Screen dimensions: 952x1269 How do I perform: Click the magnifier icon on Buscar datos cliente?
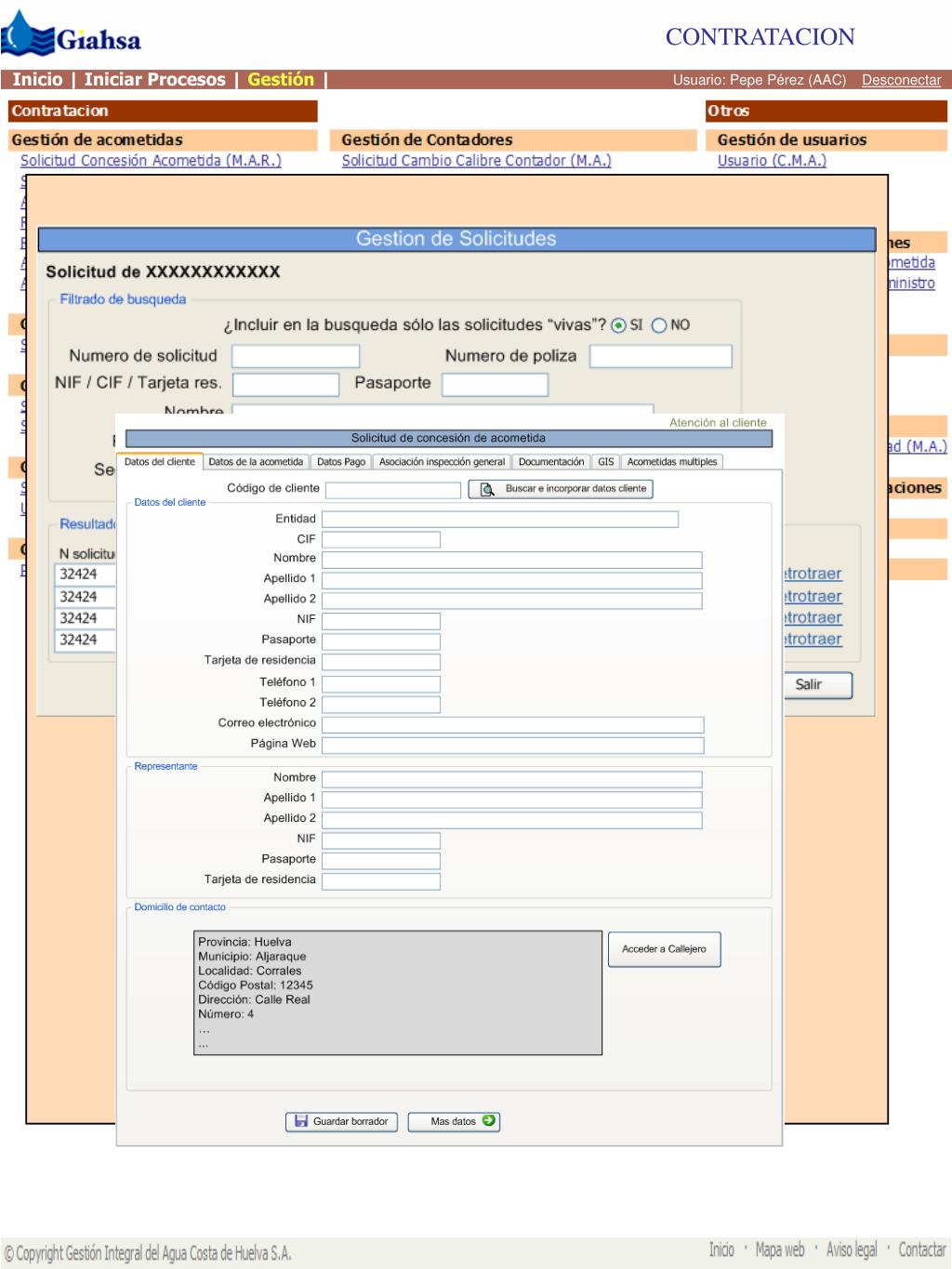click(486, 489)
